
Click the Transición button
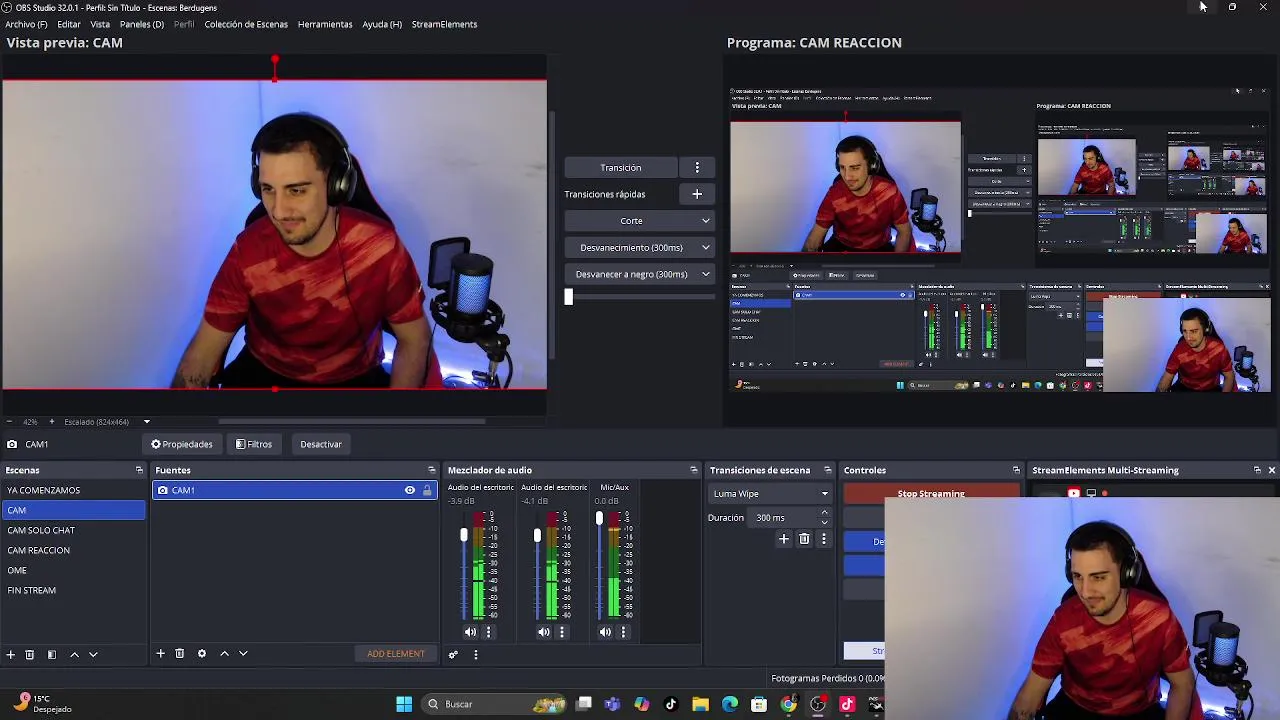[621, 168]
